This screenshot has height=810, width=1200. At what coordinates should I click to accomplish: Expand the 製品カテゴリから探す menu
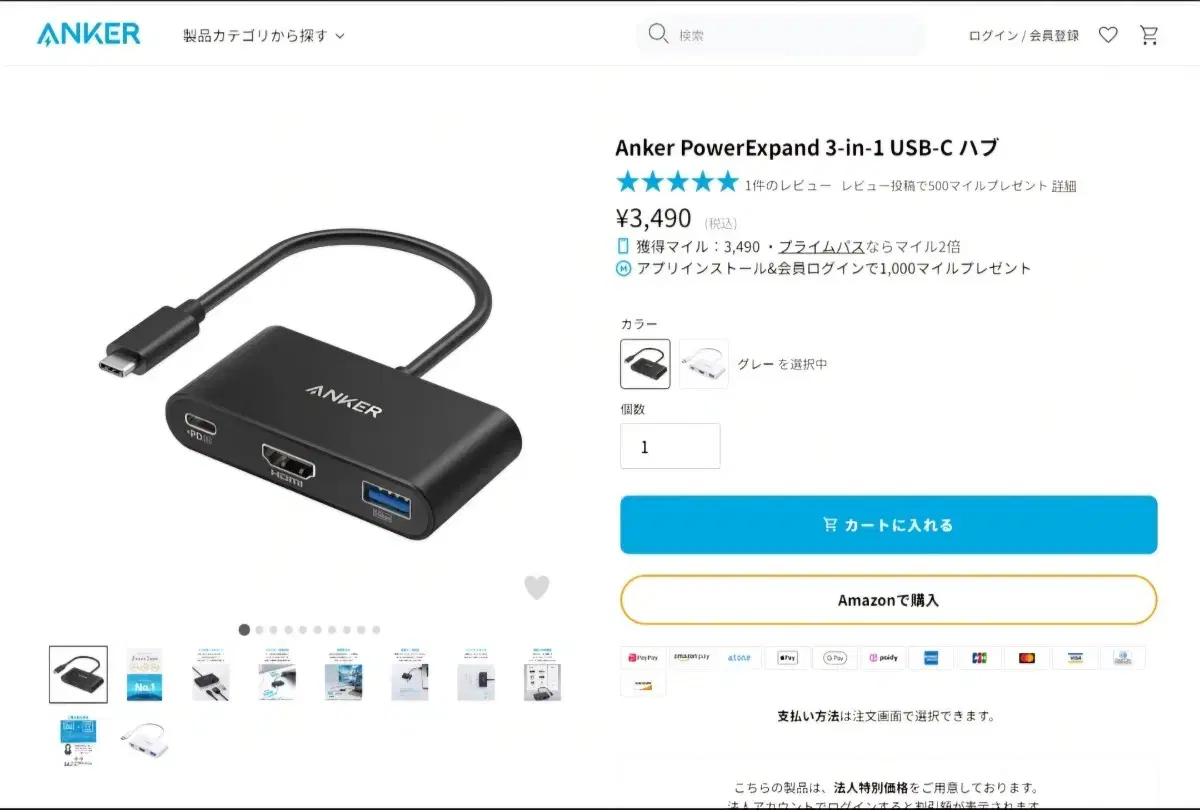tap(264, 35)
